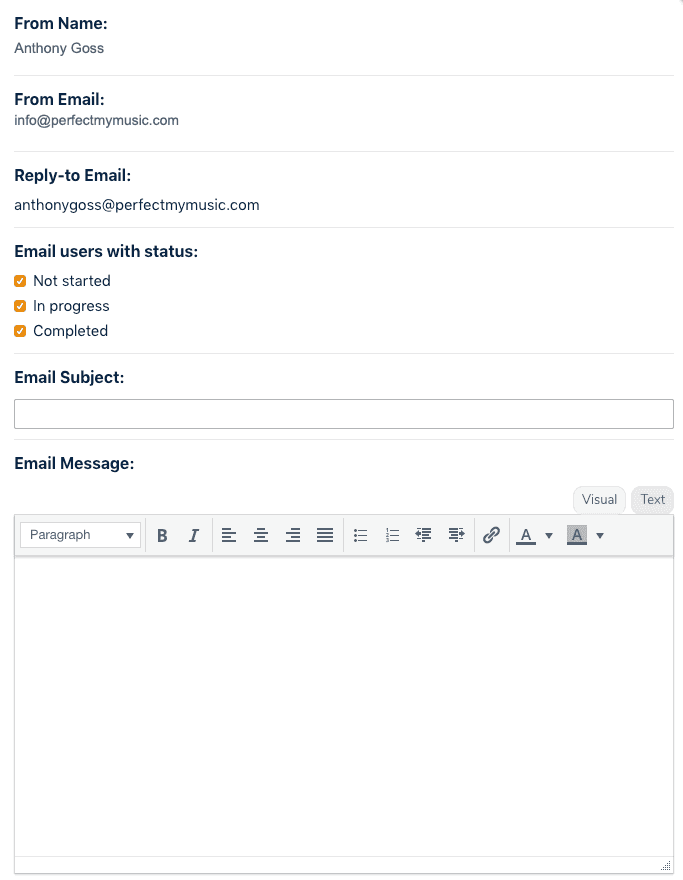Switch to the Visual editor tab

pos(599,499)
